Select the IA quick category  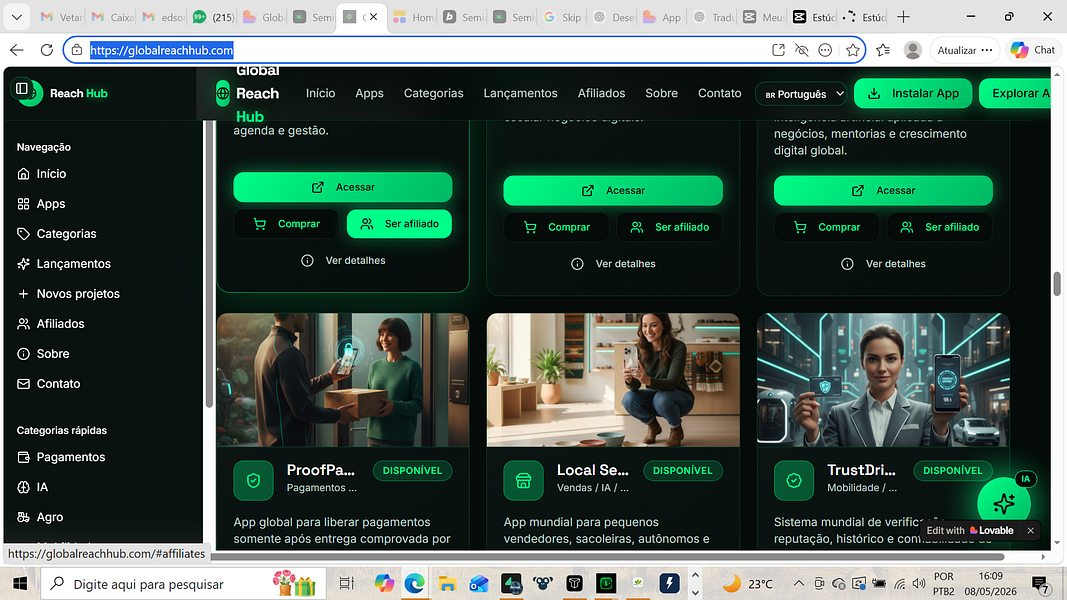(x=33, y=486)
